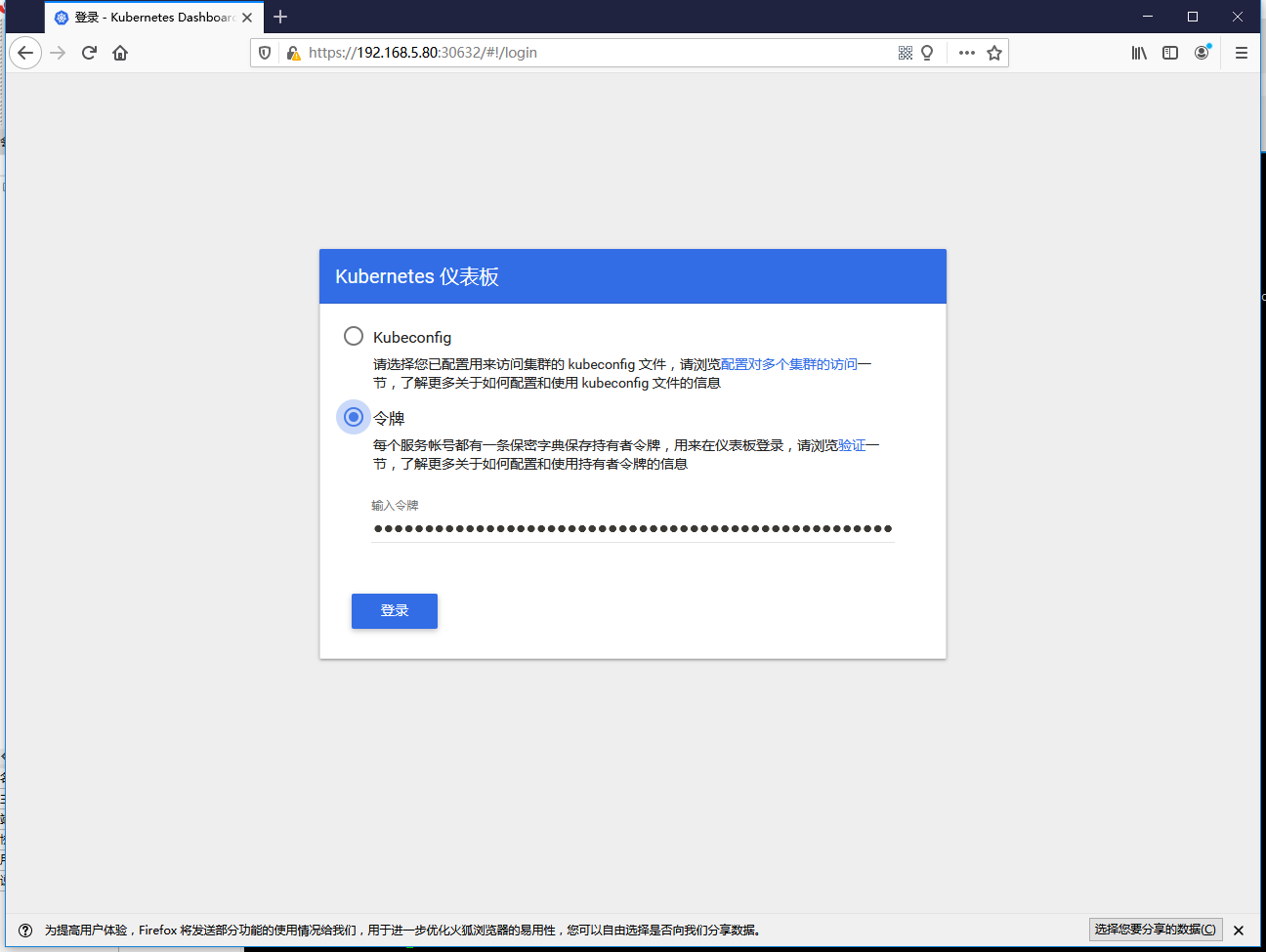
Task: Close the Kubernetes Dashboard tab
Action: [x=247, y=18]
